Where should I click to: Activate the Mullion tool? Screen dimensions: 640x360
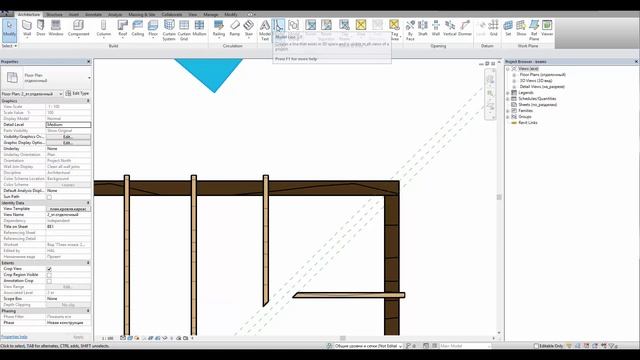(199, 29)
